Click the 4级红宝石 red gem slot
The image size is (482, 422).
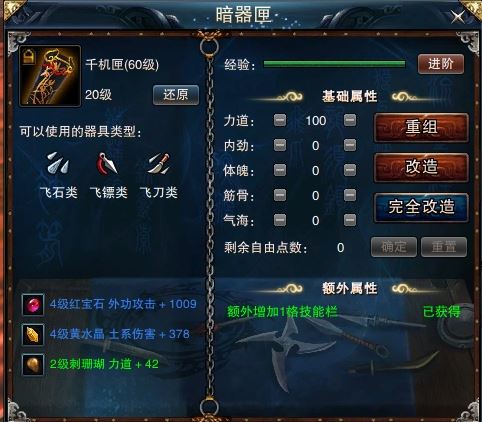(x=33, y=304)
